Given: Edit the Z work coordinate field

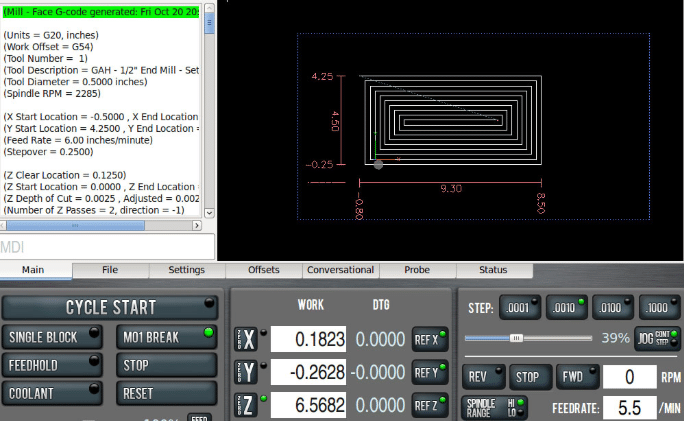Looking at the screenshot, I should [308, 405].
